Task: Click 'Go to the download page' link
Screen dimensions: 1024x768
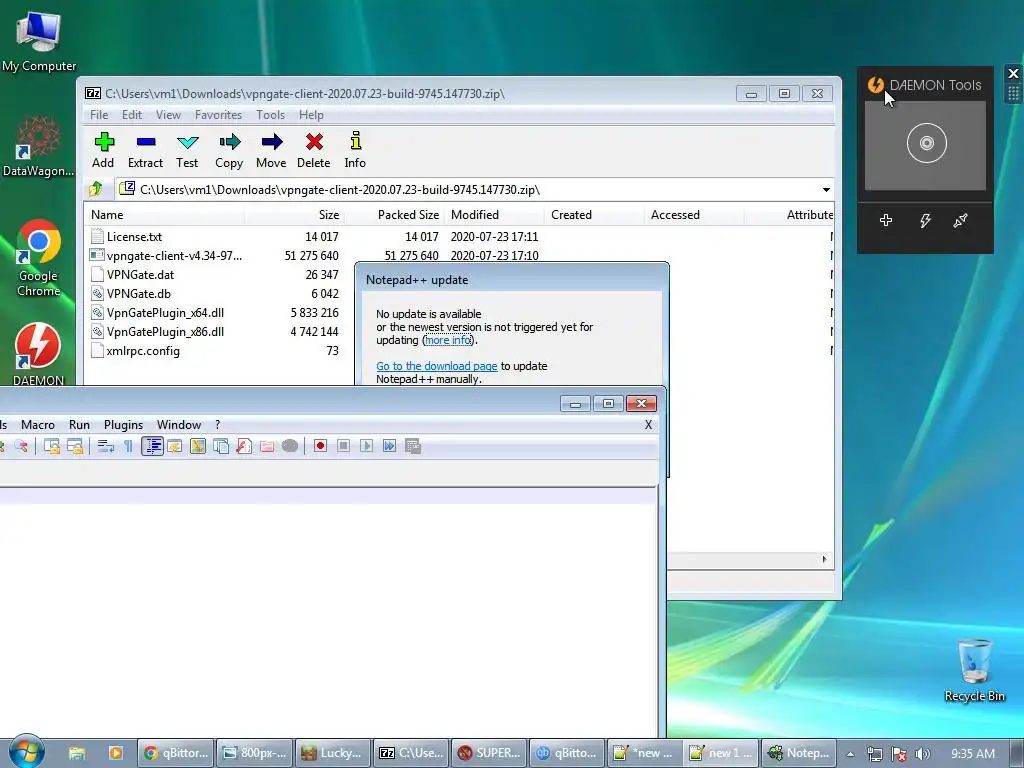Action: (x=436, y=366)
